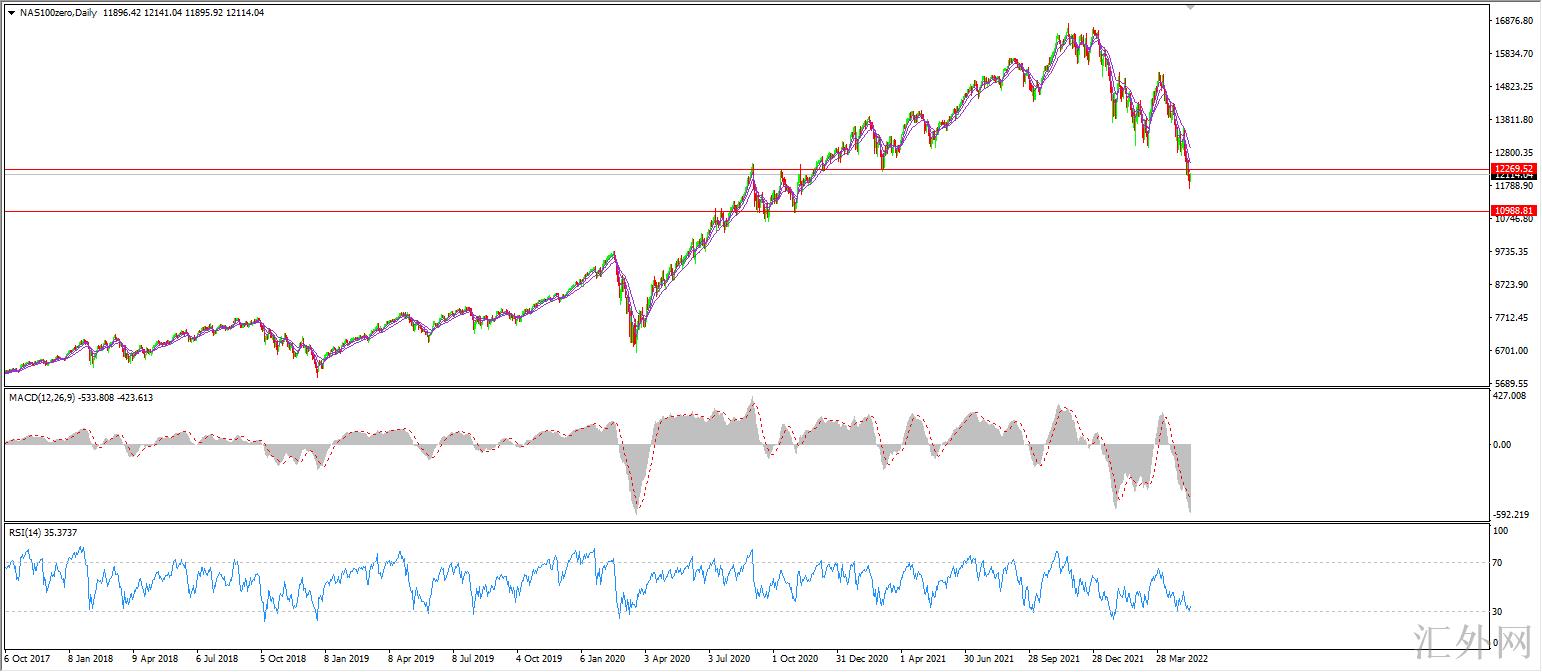The image size is (1542, 672).
Task: Click the 427.008 MACD scale value
Action: (x=1508, y=397)
